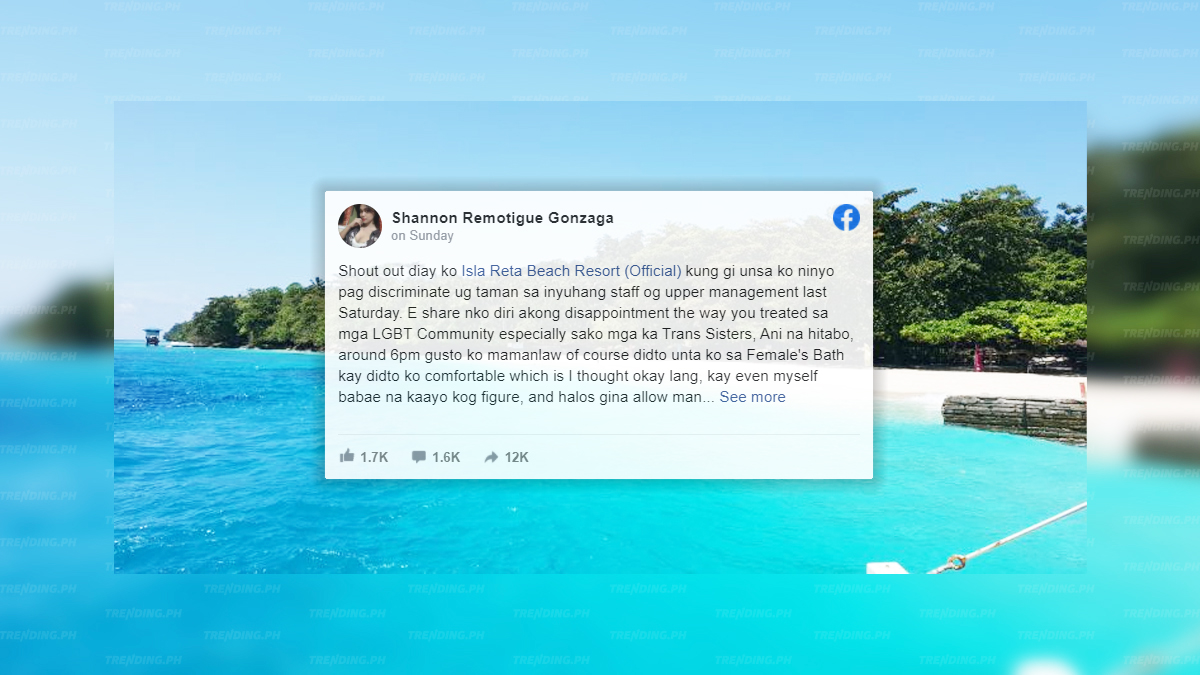
Task: Click the white rope railing in the photo
Action: click(1010, 539)
